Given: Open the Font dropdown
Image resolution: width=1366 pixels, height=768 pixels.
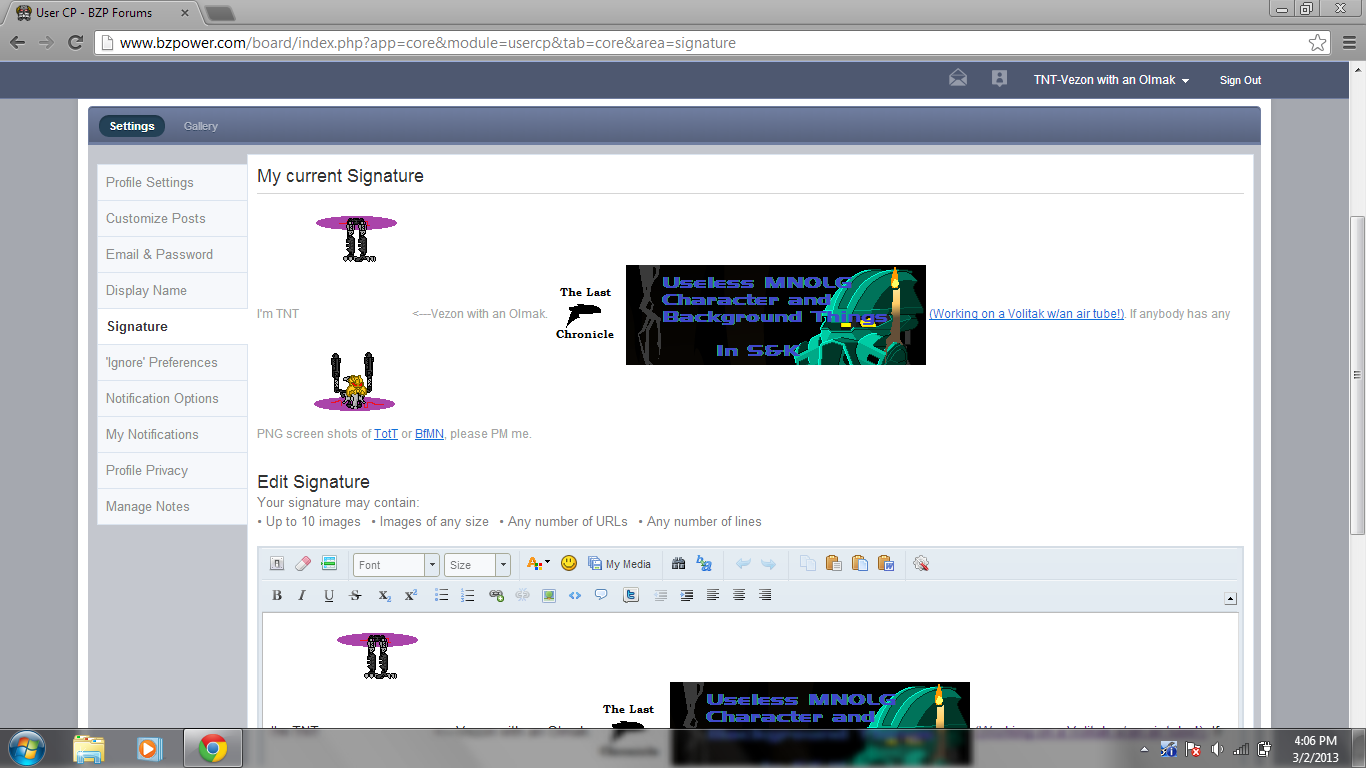Looking at the screenshot, I should (395, 564).
